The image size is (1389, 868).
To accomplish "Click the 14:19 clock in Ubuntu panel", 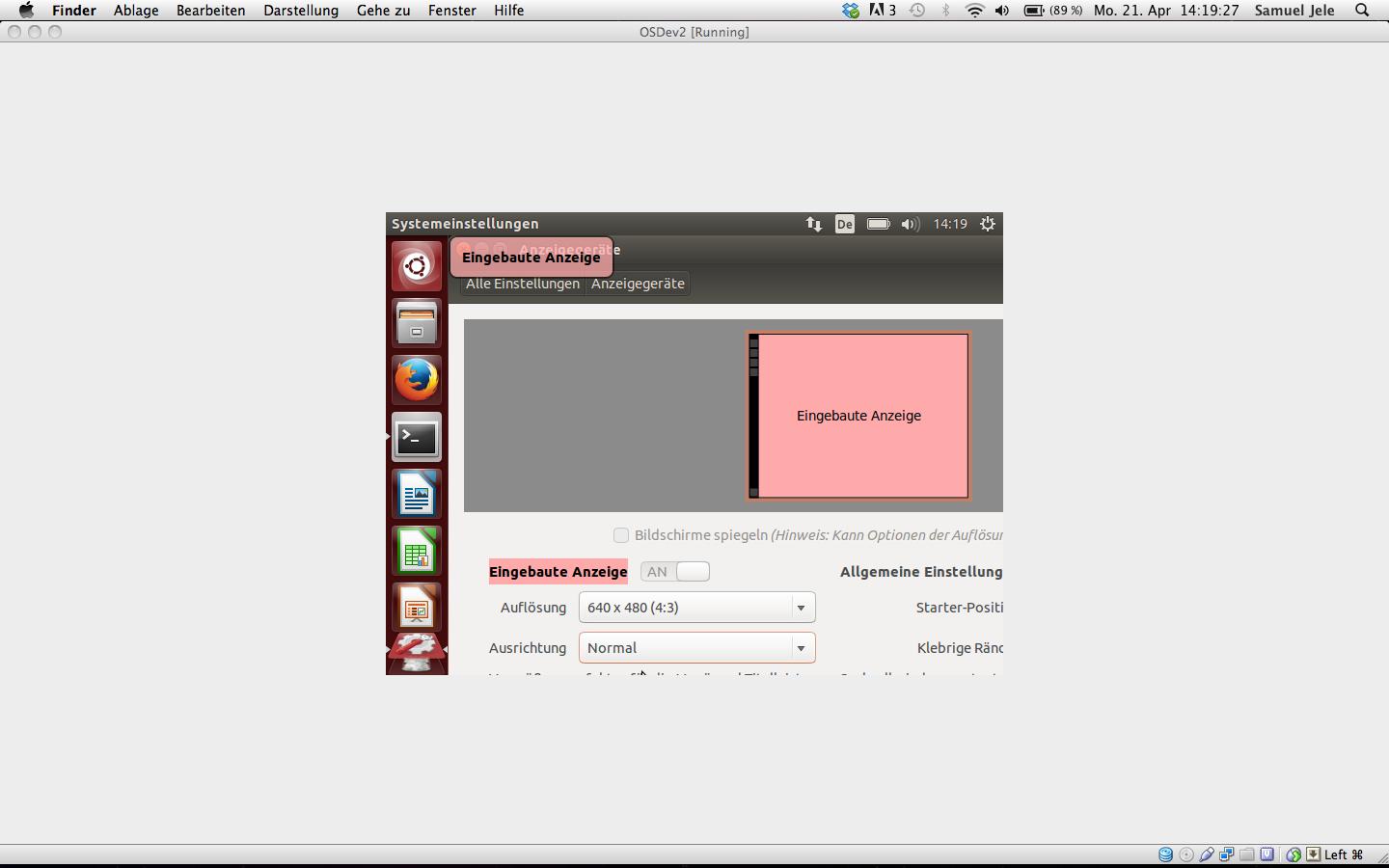I will click(x=950, y=224).
